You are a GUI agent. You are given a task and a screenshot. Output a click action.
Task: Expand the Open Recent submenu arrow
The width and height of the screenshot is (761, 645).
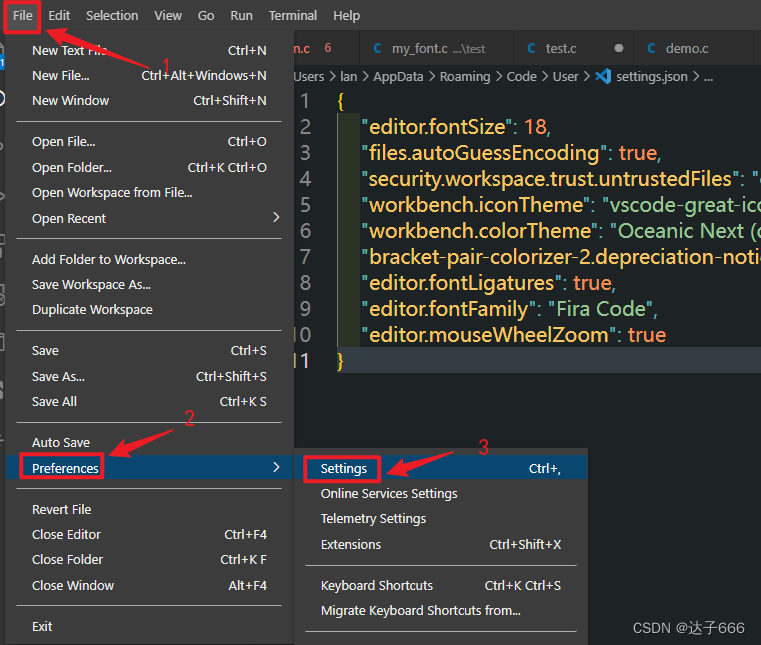pyautogui.click(x=276, y=217)
